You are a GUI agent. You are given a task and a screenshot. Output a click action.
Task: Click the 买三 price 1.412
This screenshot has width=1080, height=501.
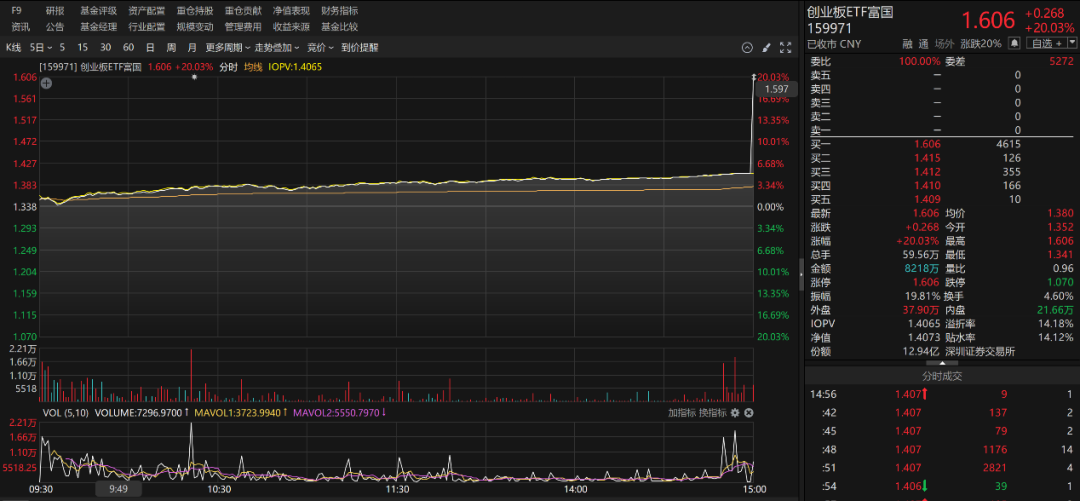[927, 172]
